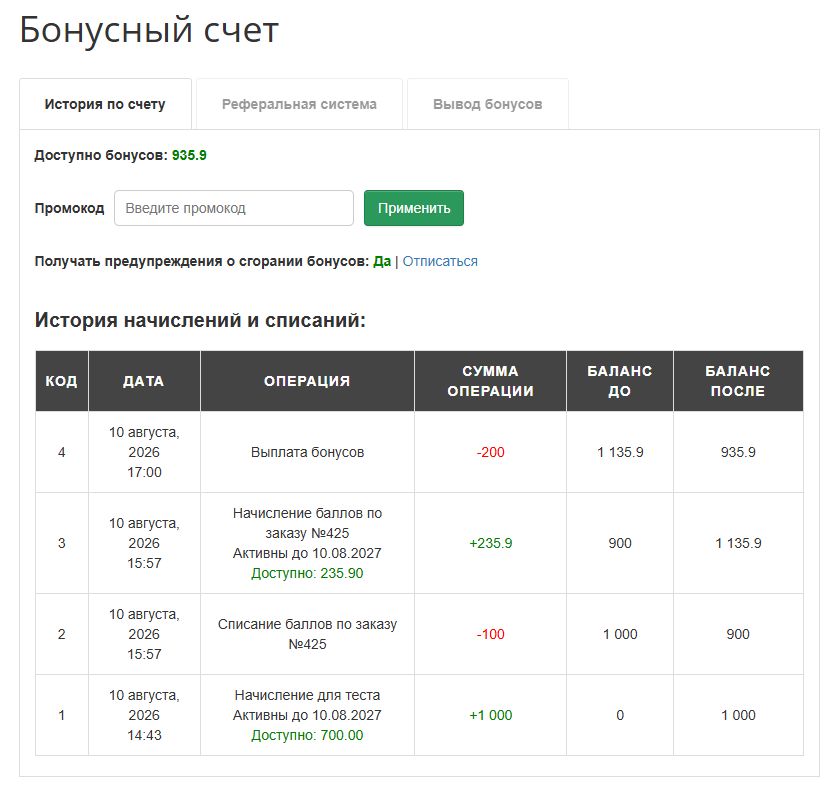Click balance-after 1 135.9 in the +235.9 row
Viewport: 840px width, 787px height.
click(x=738, y=543)
